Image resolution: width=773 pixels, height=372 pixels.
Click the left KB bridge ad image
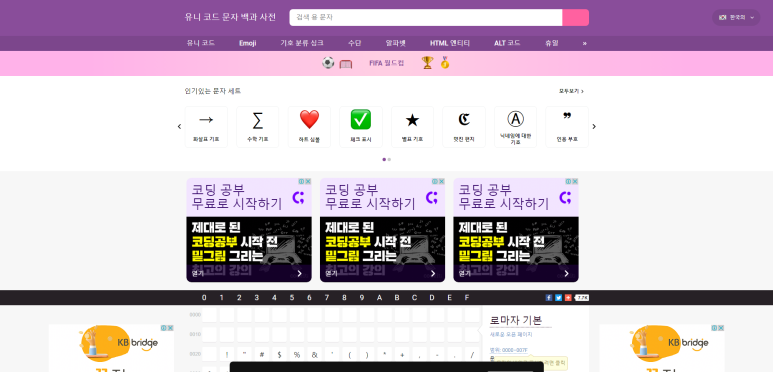click(x=111, y=348)
